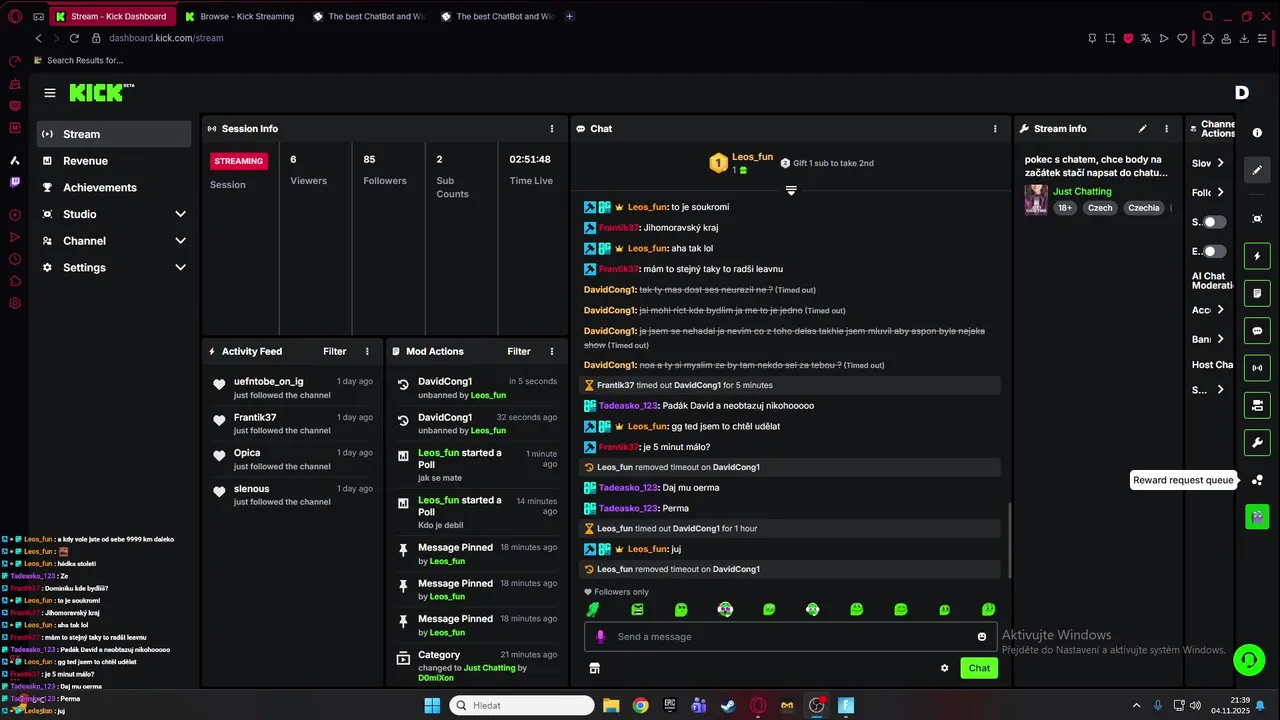The height and width of the screenshot is (720, 1280).
Task: Open File Explorer from the taskbar
Action: [x=611, y=705]
